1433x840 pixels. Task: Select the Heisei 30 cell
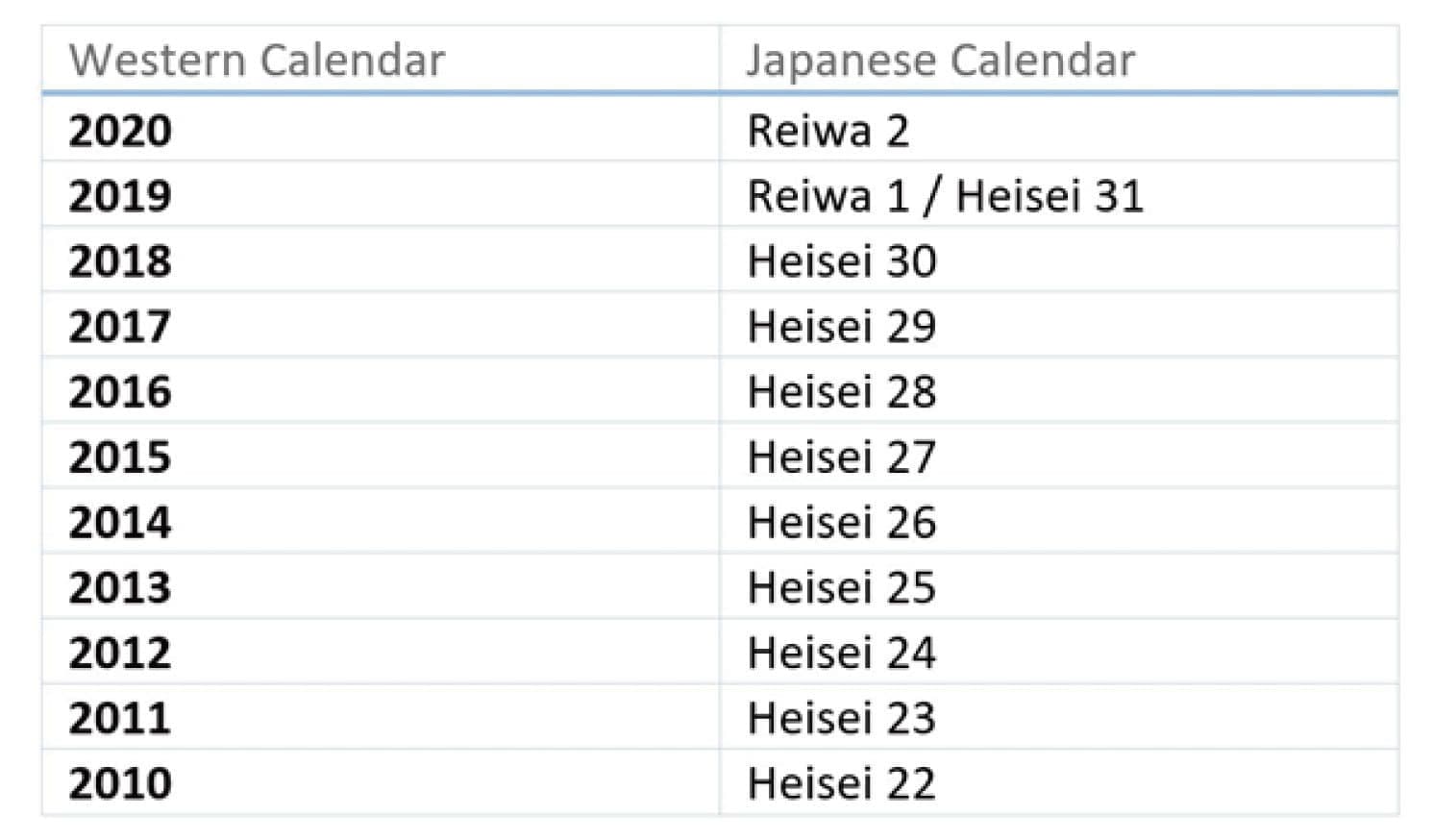pyautogui.click(x=841, y=261)
